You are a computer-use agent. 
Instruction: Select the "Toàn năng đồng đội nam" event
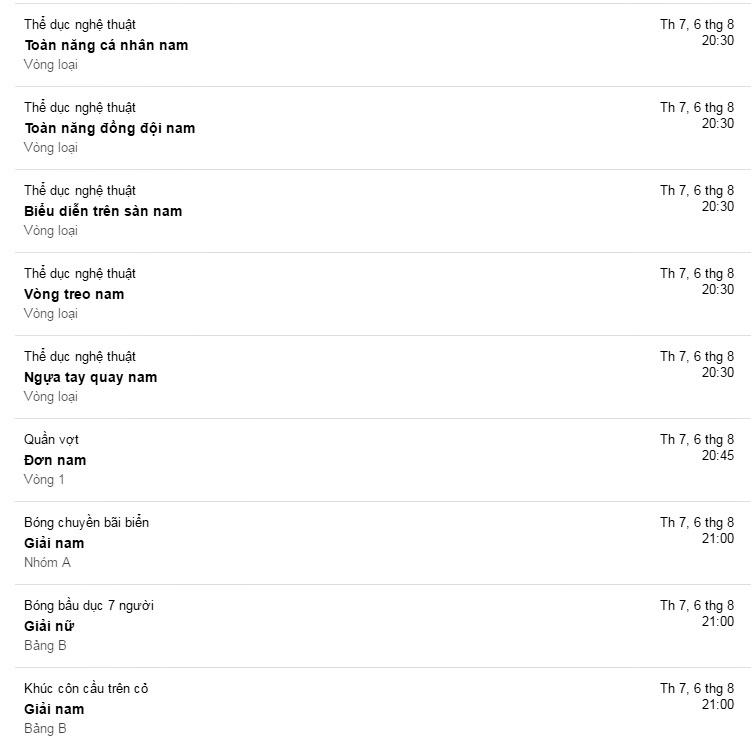point(109,128)
